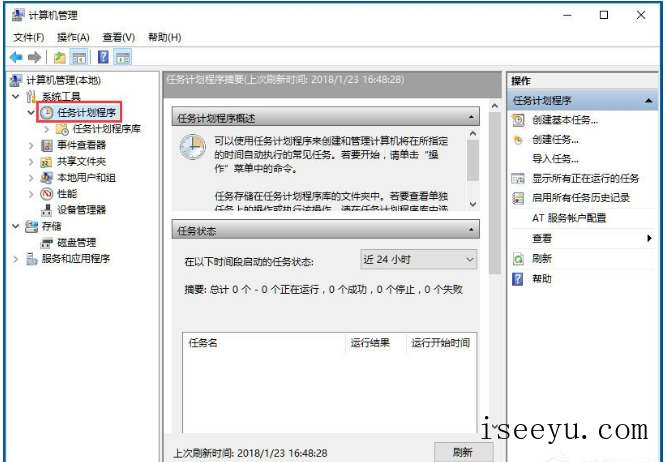Click 创建基本任务... action link

click(x=565, y=120)
